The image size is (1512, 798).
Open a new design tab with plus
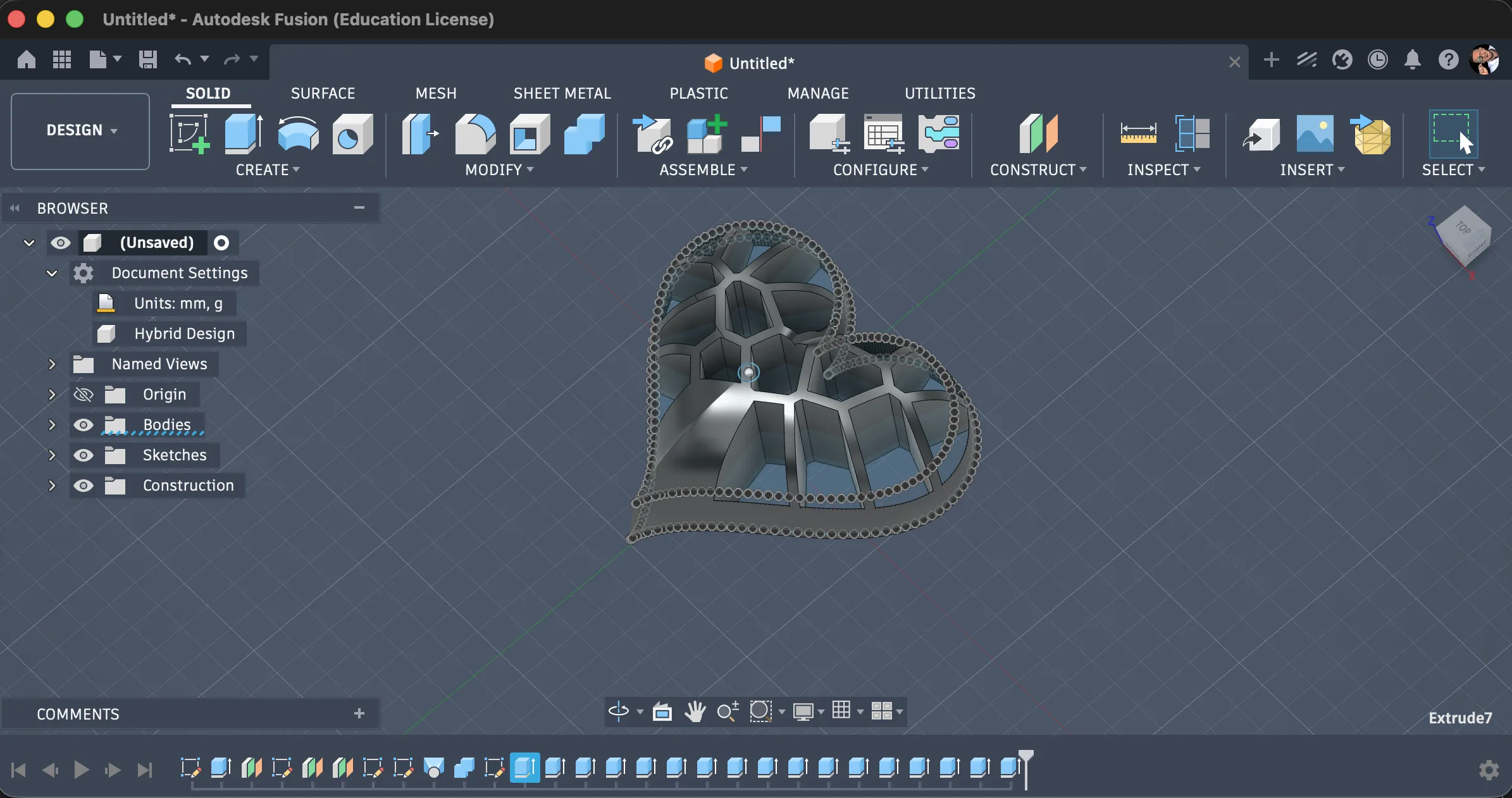pos(1271,60)
